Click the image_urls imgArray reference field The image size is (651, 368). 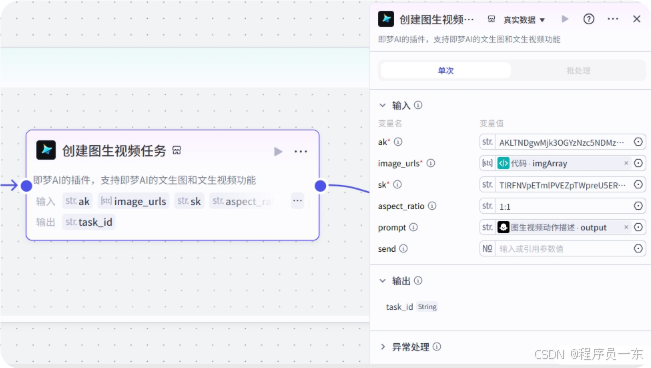[x=563, y=163]
